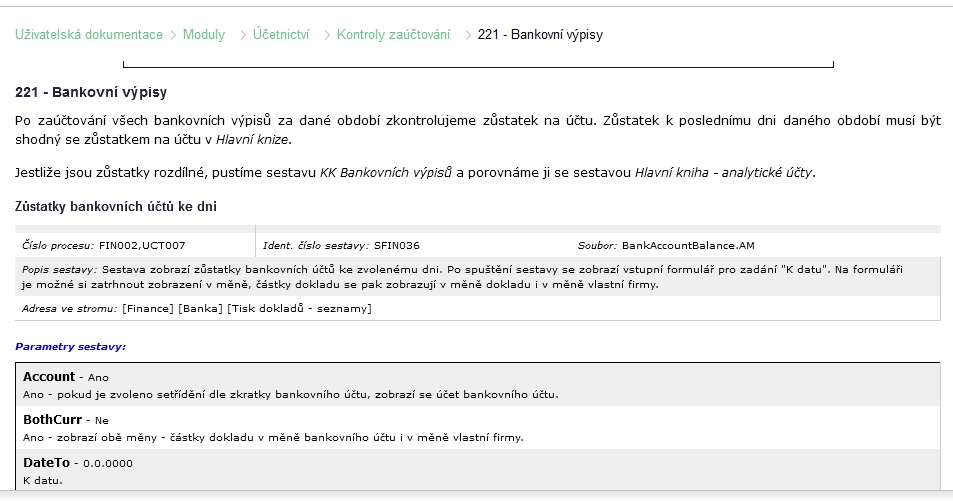
Task: Open the Uživatelská dokumentace breadcrumb link
Action: 89,35
